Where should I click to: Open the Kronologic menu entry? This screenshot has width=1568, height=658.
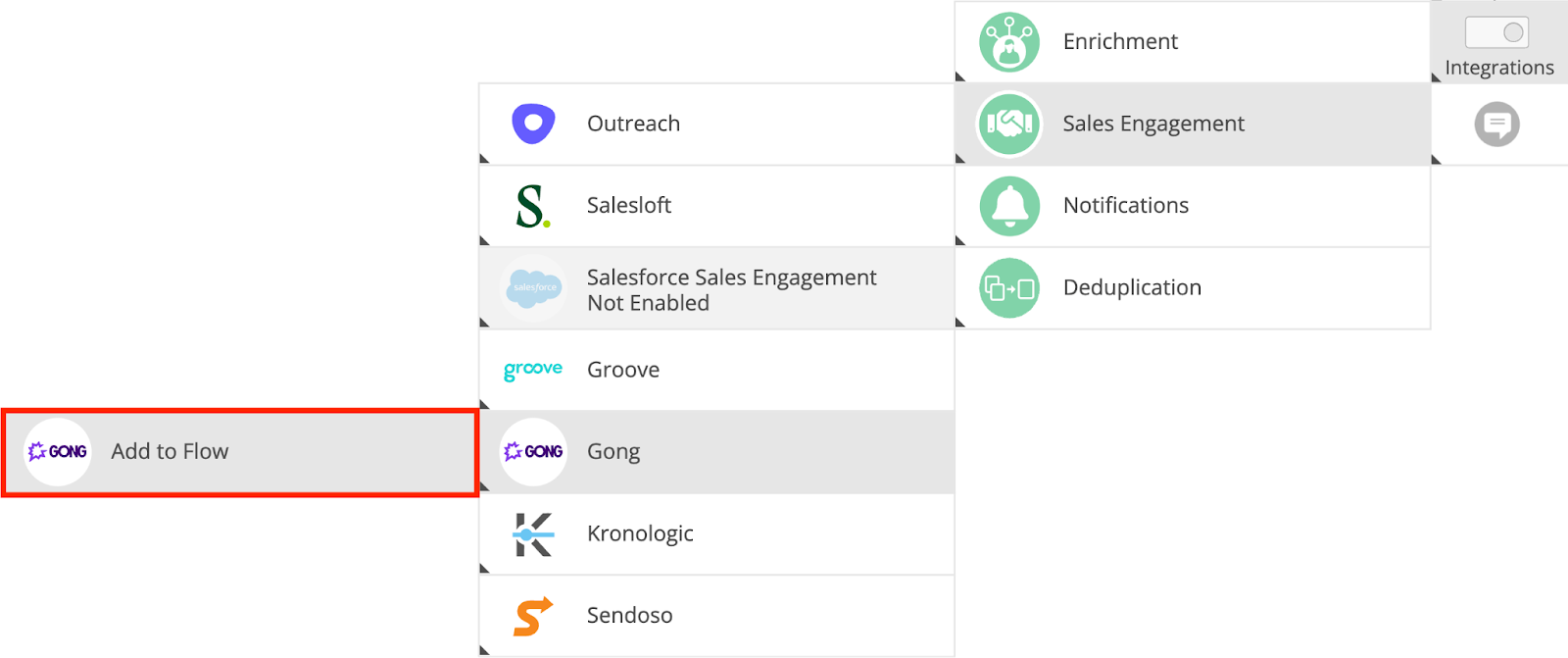click(x=716, y=534)
